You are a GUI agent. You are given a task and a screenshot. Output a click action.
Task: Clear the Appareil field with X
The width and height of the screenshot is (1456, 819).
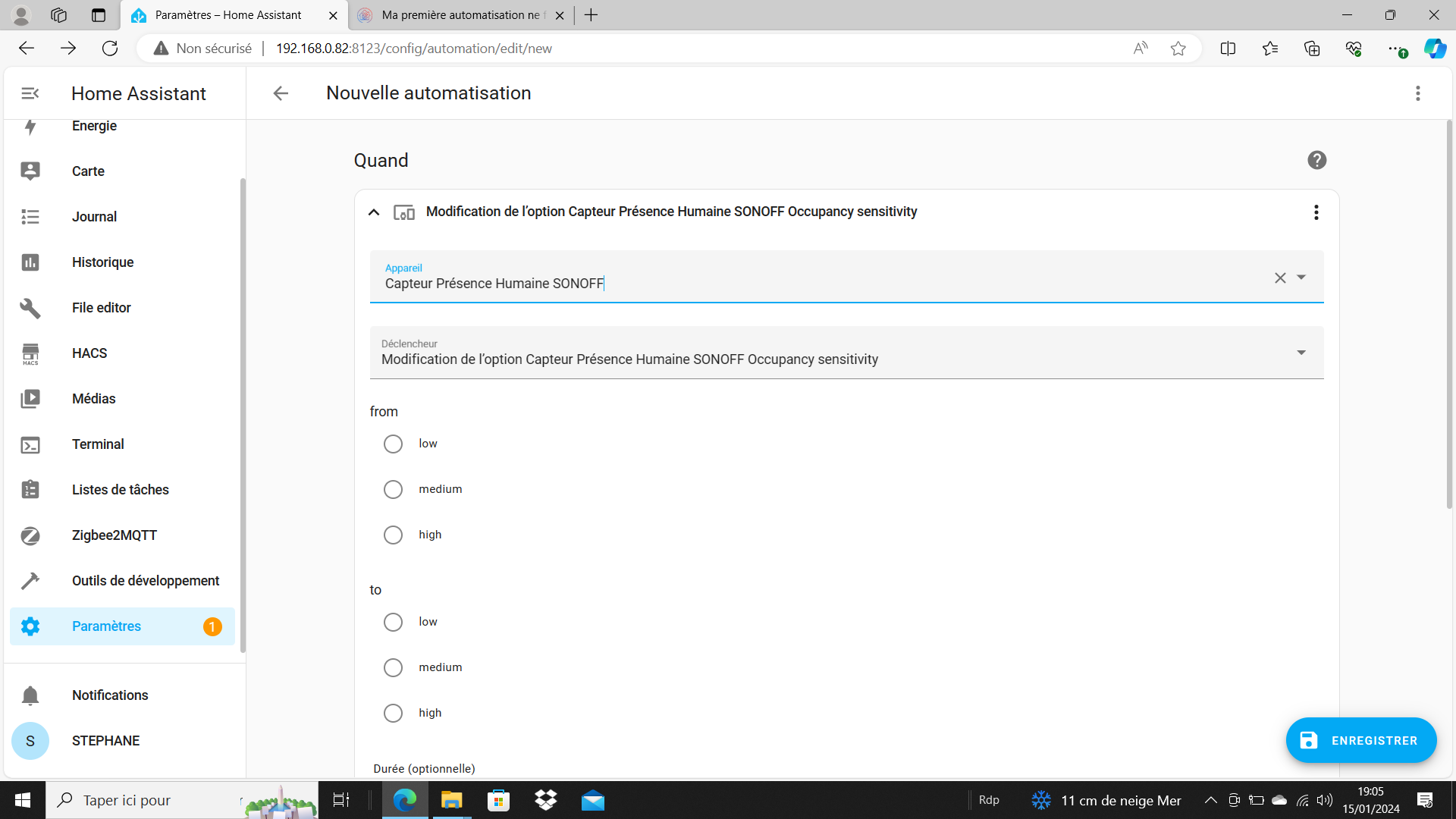(x=1280, y=278)
